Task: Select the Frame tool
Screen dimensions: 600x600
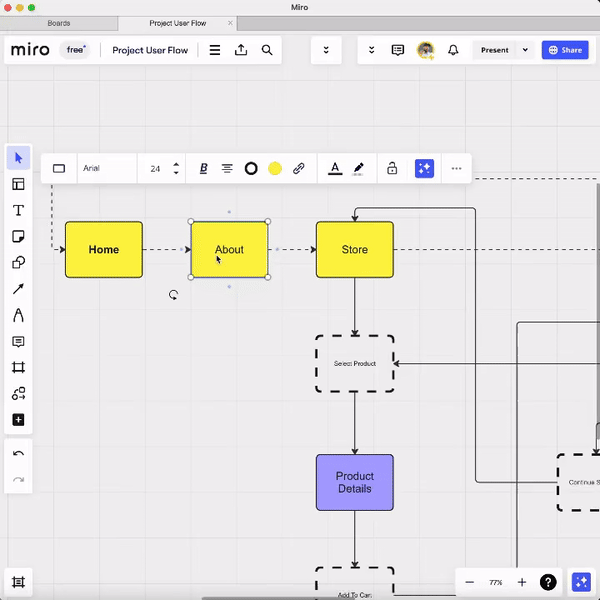Action: pyautogui.click(x=18, y=368)
